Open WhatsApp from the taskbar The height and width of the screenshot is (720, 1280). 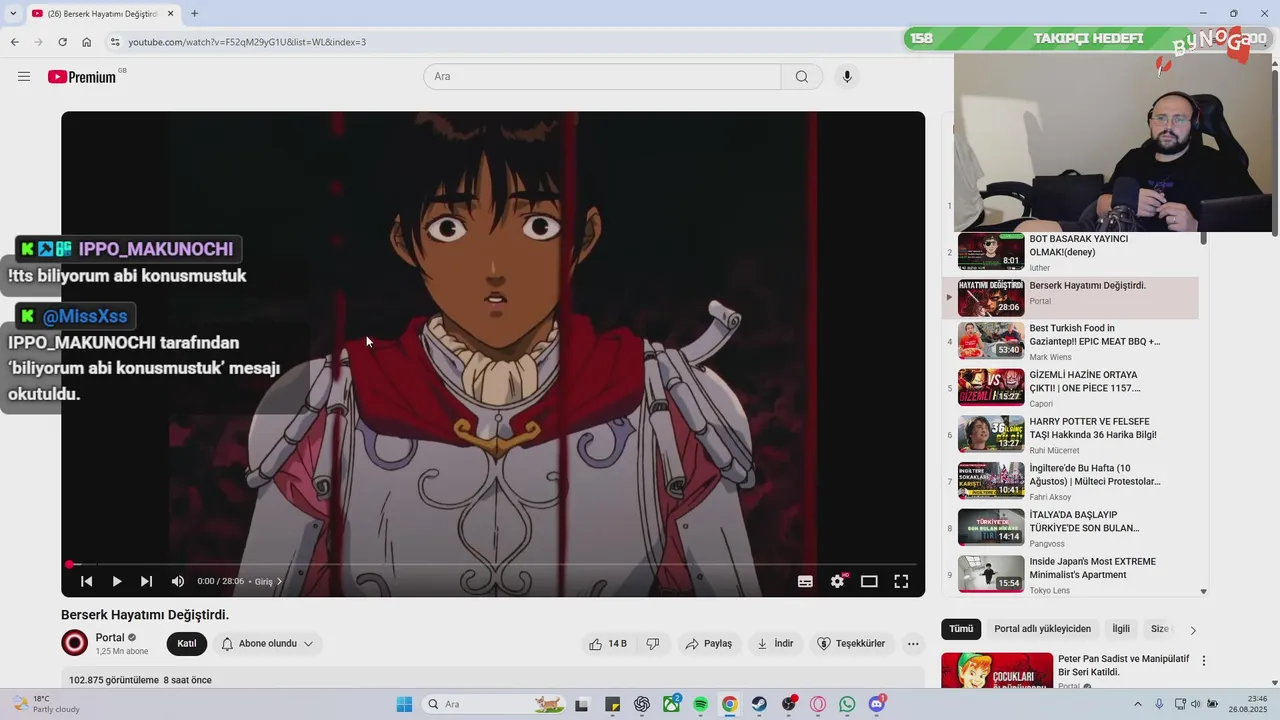(x=848, y=704)
